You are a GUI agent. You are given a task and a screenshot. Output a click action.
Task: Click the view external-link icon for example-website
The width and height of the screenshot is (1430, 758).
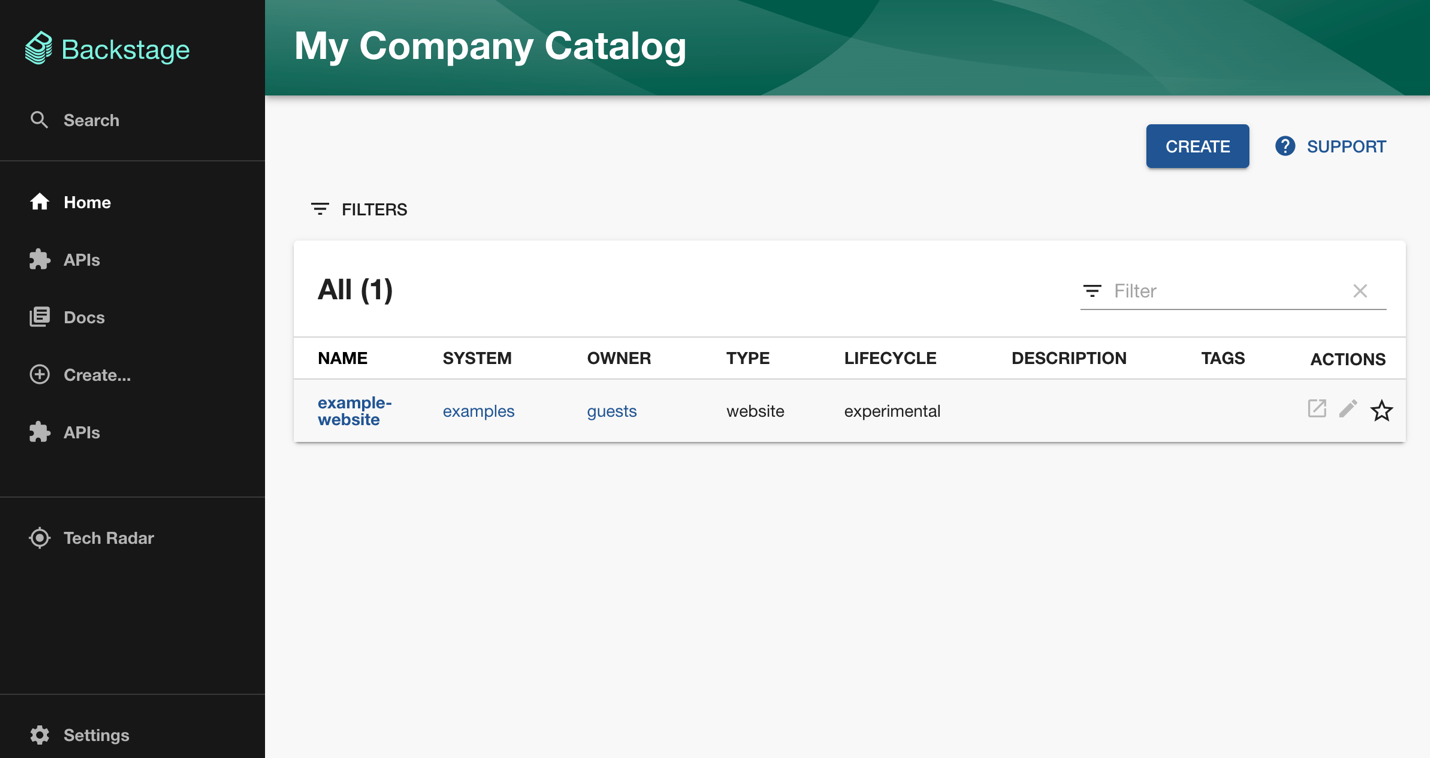click(x=1317, y=409)
